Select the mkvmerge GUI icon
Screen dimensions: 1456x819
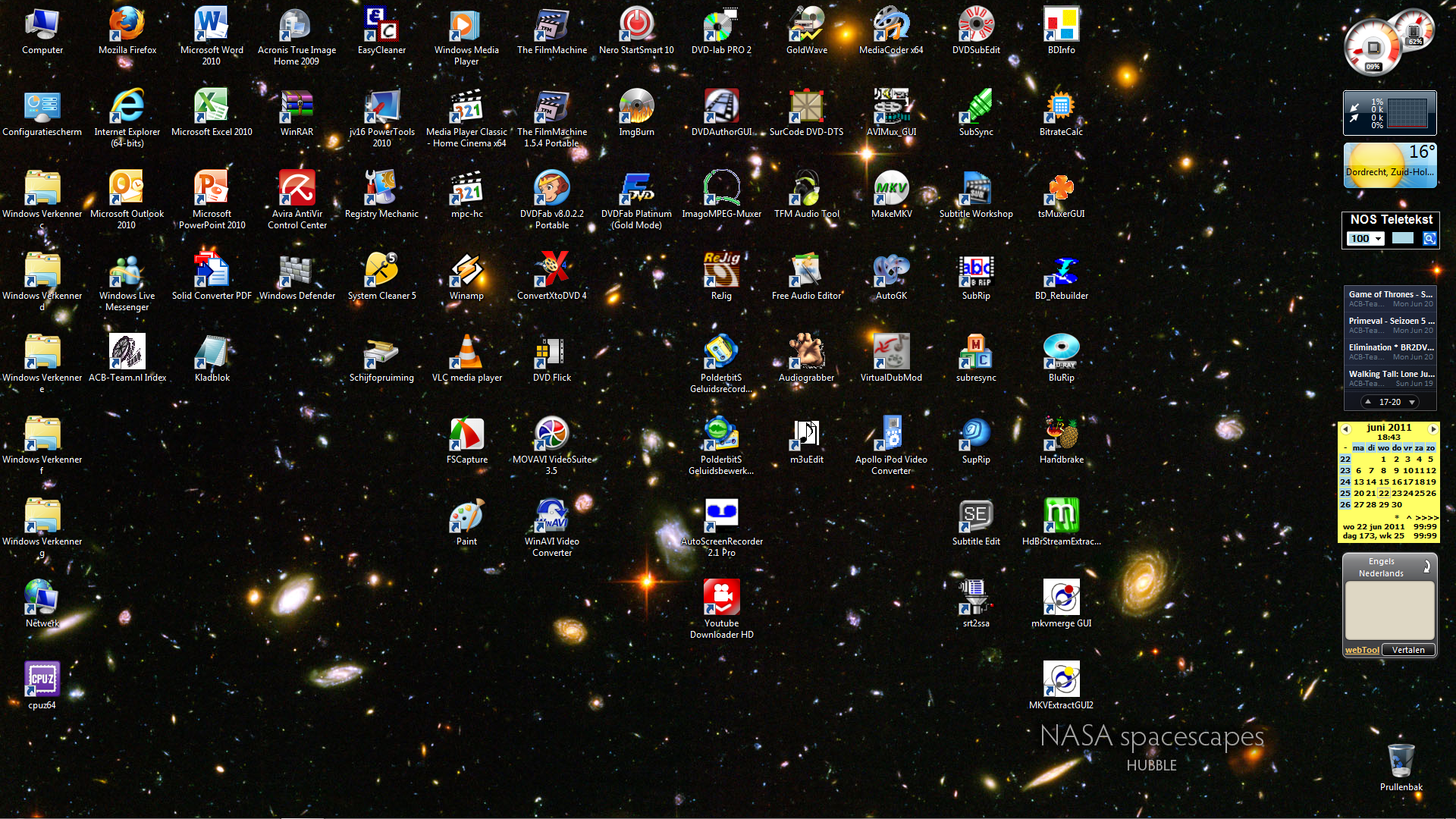coord(1061,604)
